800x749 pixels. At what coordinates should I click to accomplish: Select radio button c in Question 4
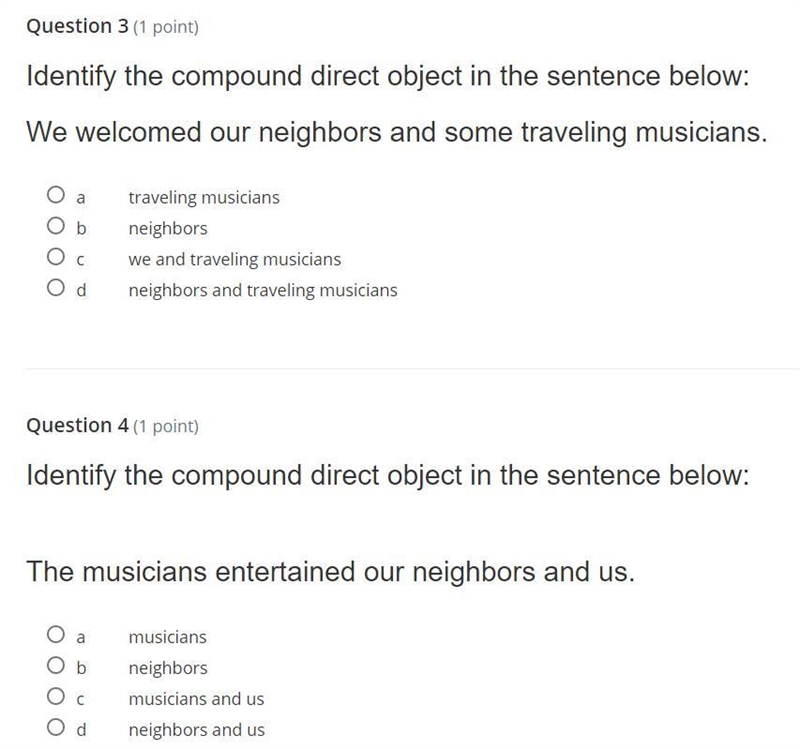click(x=56, y=696)
